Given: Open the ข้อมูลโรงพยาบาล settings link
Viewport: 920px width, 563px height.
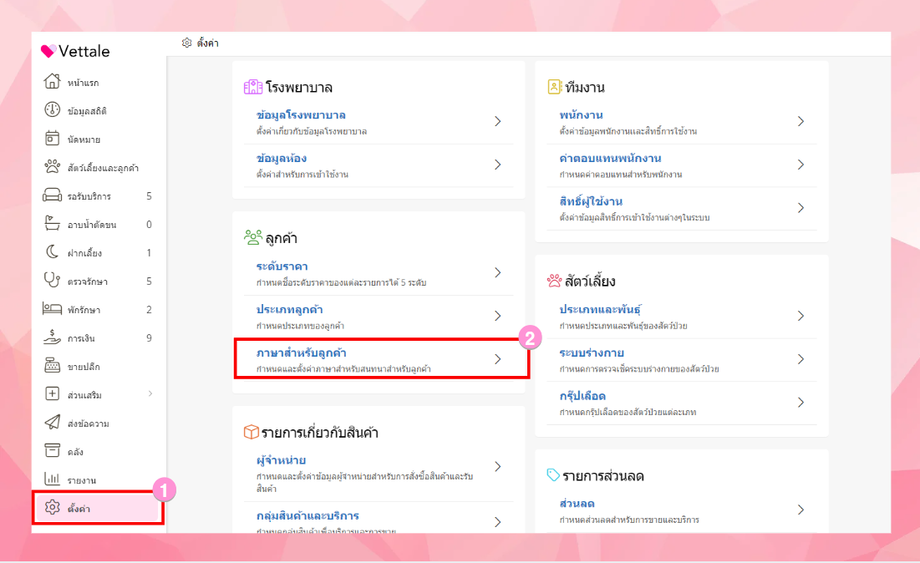Looking at the screenshot, I should click(x=301, y=115).
